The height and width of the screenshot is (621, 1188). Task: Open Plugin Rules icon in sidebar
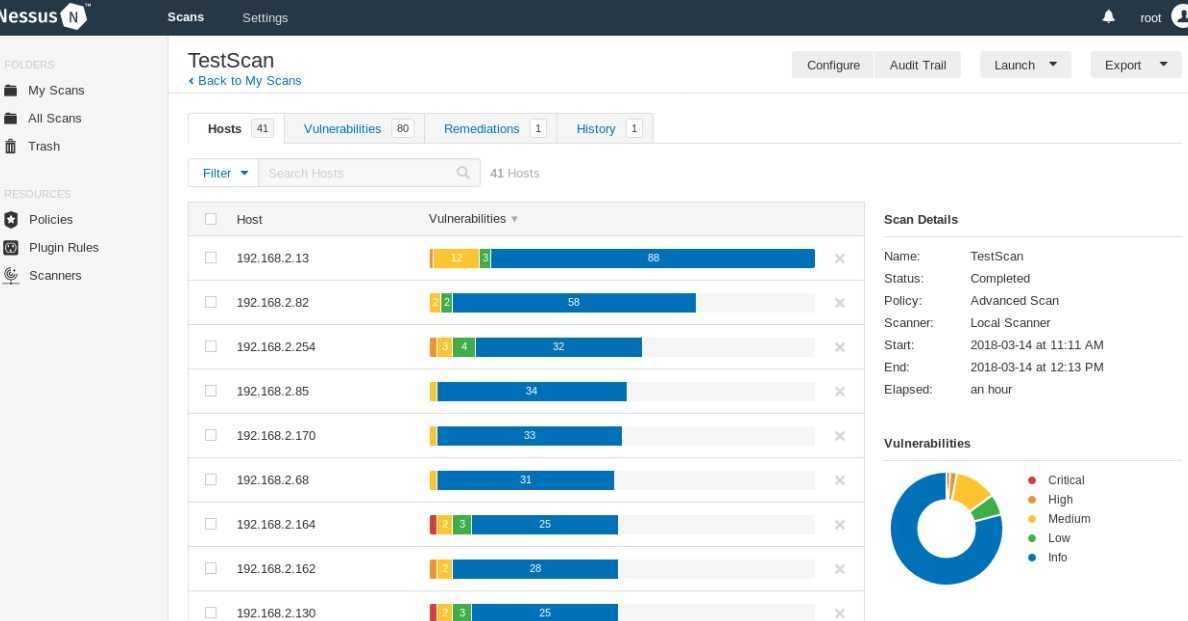(x=11, y=248)
